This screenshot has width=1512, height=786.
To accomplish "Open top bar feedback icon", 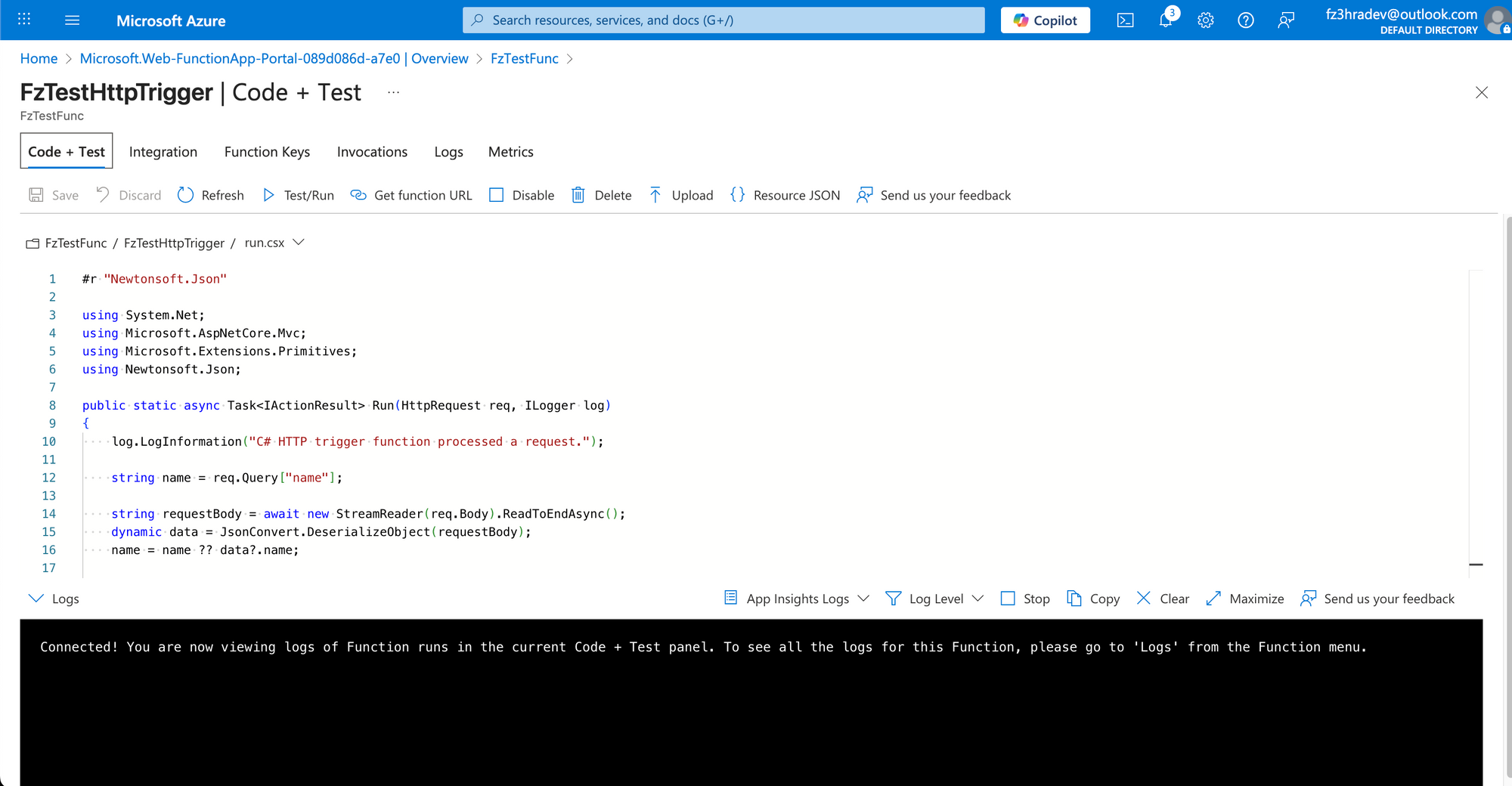I will click(1286, 20).
